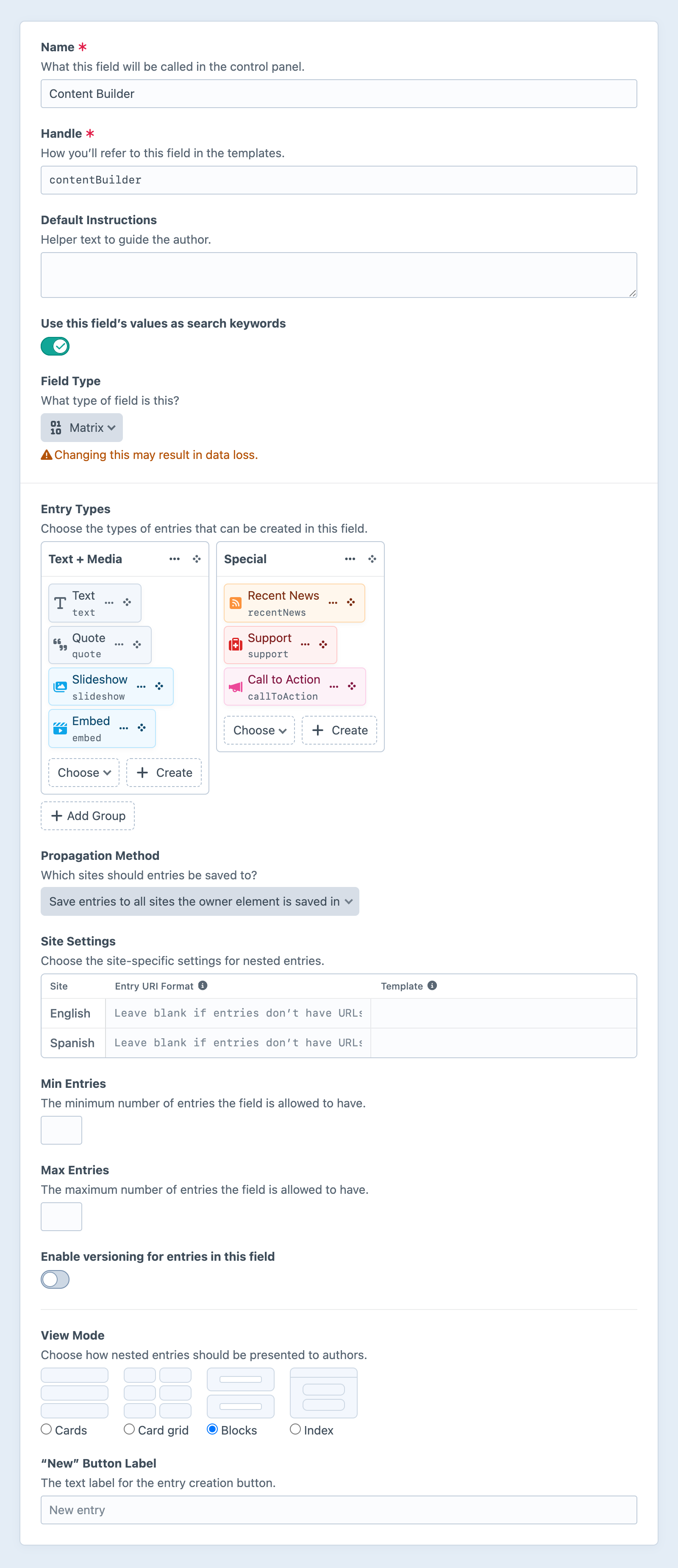Disable the search keywords toggle
Viewport: 678px width, 1568px height.
click(55, 346)
